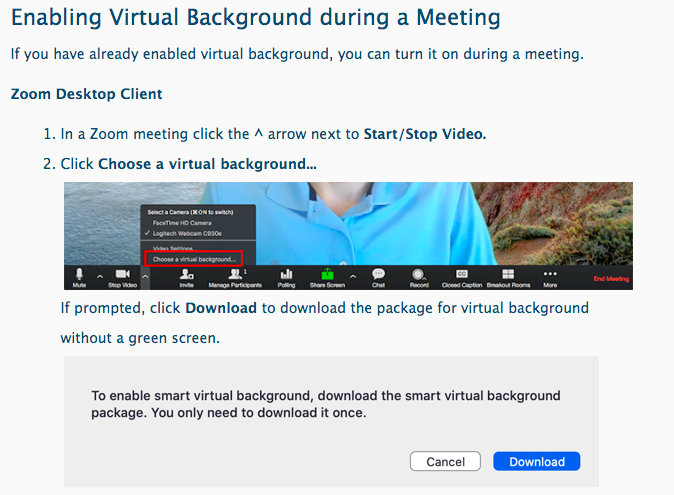The height and width of the screenshot is (495, 674).
Task: Choose the 'Choose a virtual background...' menu item
Action: tap(193, 258)
